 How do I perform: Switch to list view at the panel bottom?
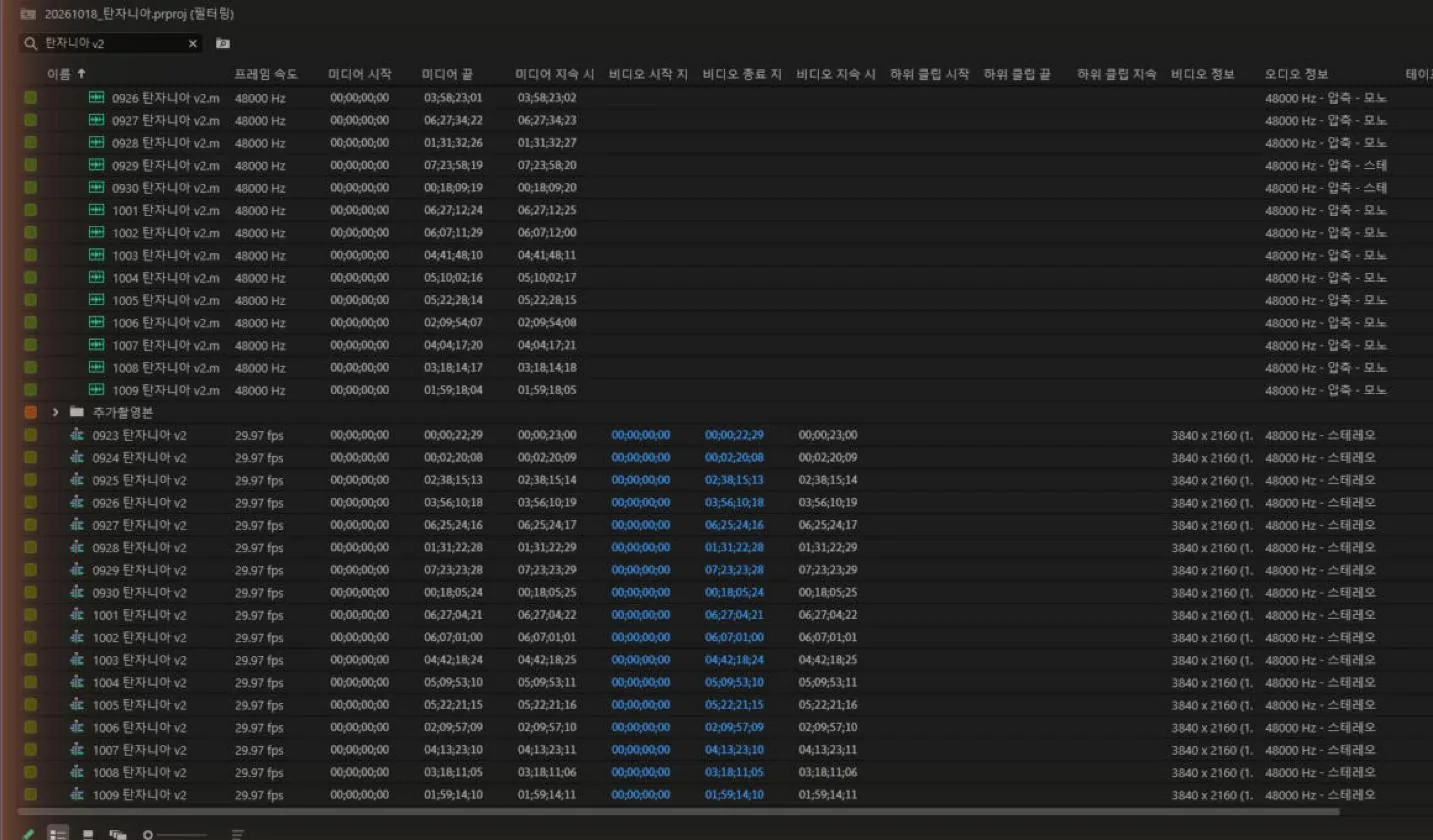[x=59, y=833]
